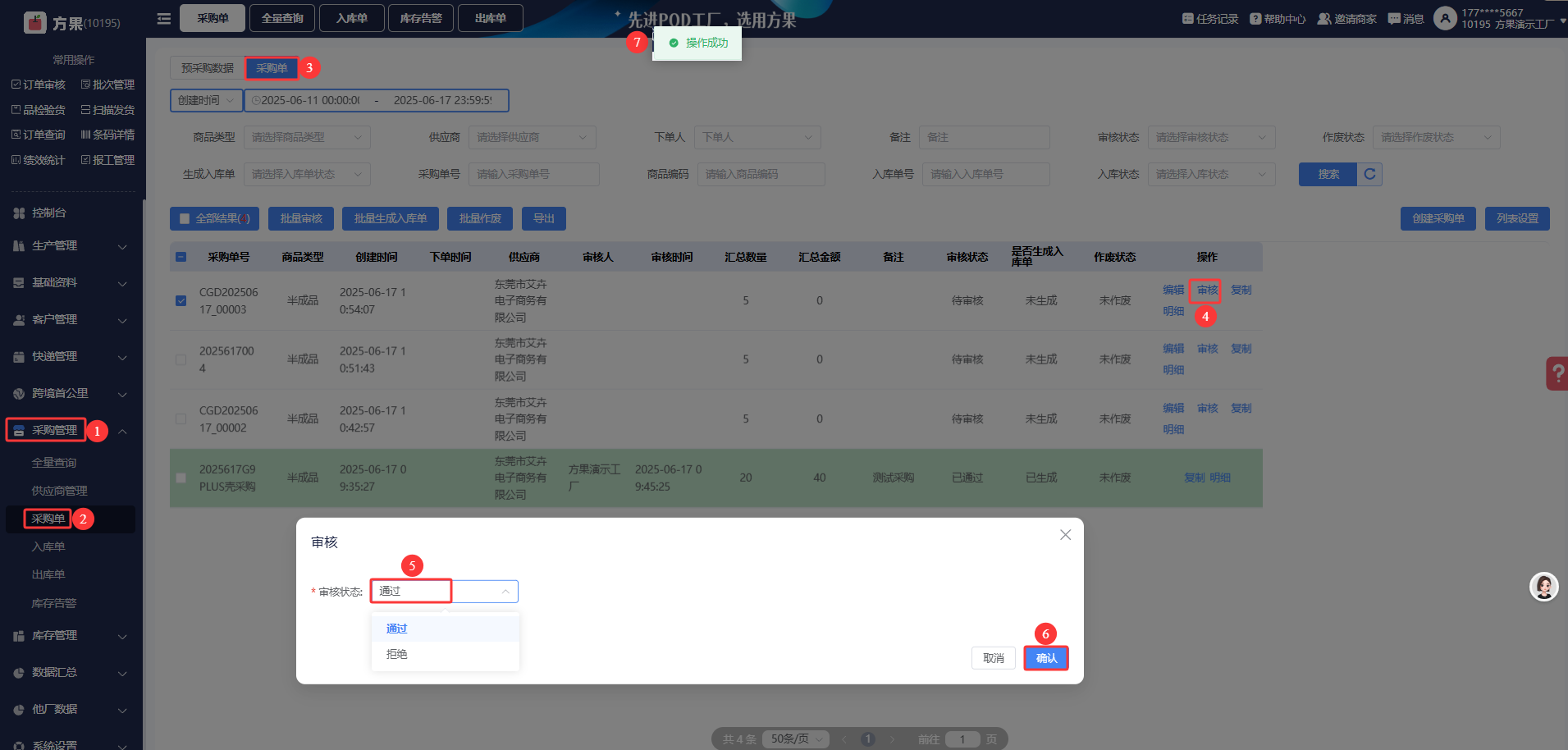The image size is (1568, 750).
Task: Click 确认 in the 审核 dialog
Action: (1046, 658)
